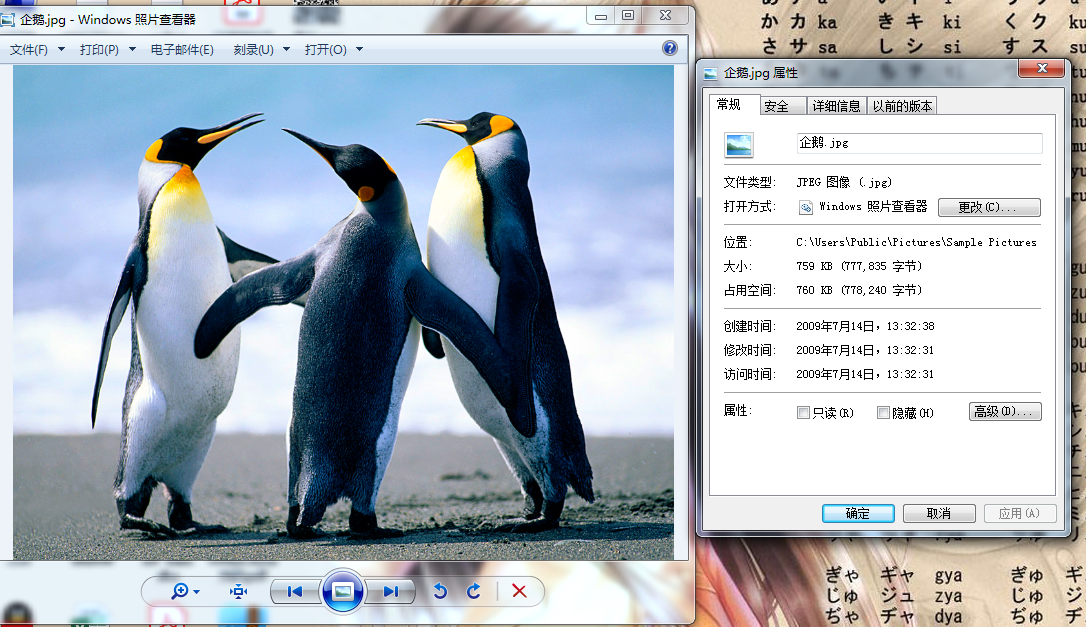Open the zoom magnifier control in photo viewer
This screenshot has height=627, width=1086.
point(180,591)
